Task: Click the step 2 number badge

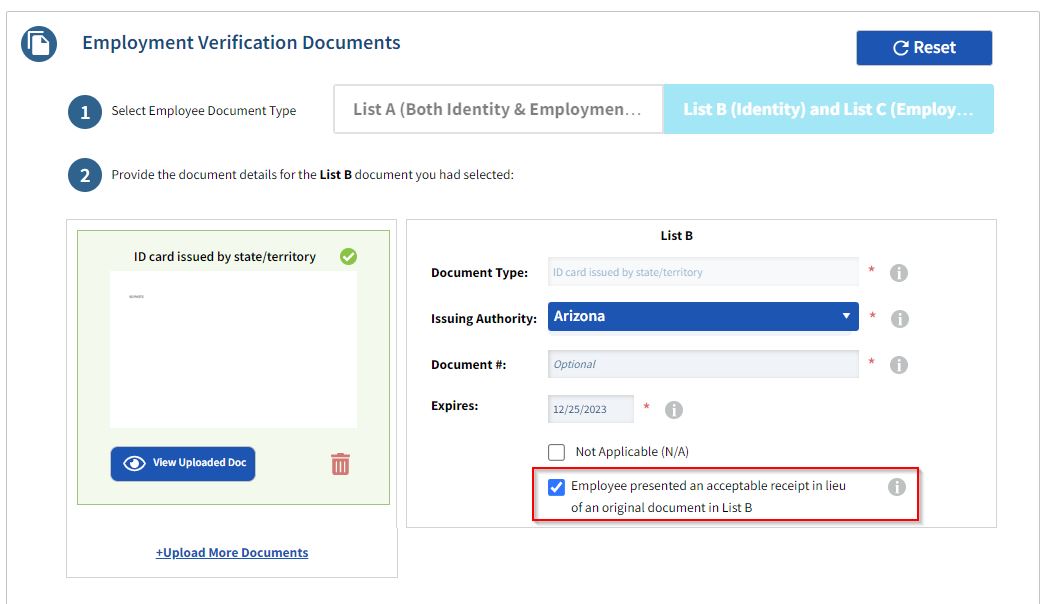Action: [85, 176]
